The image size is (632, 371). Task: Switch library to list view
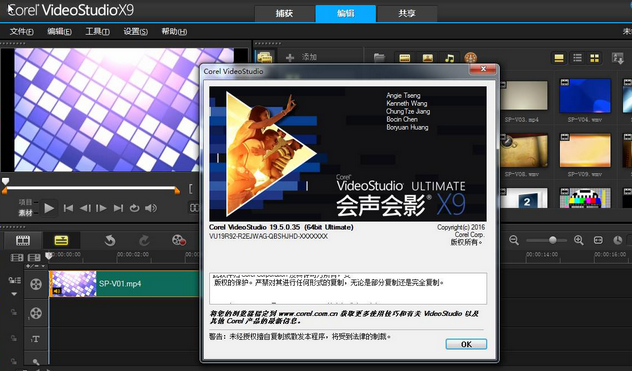point(577,58)
